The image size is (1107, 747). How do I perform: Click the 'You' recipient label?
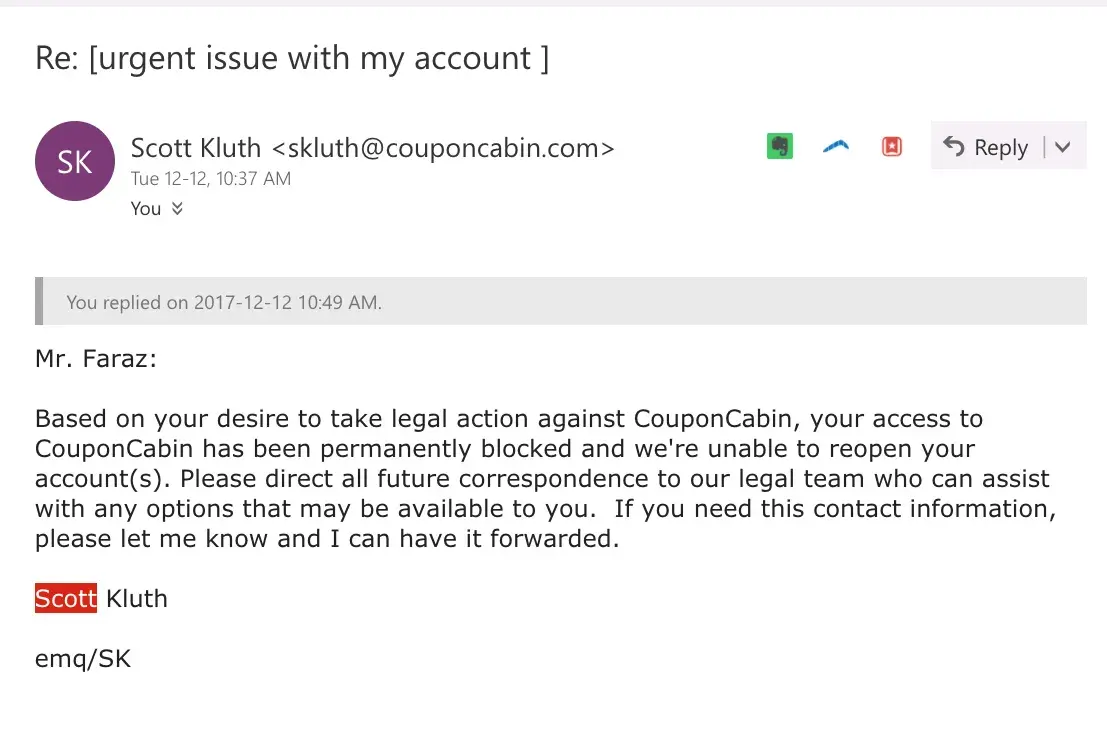point(146,209)
